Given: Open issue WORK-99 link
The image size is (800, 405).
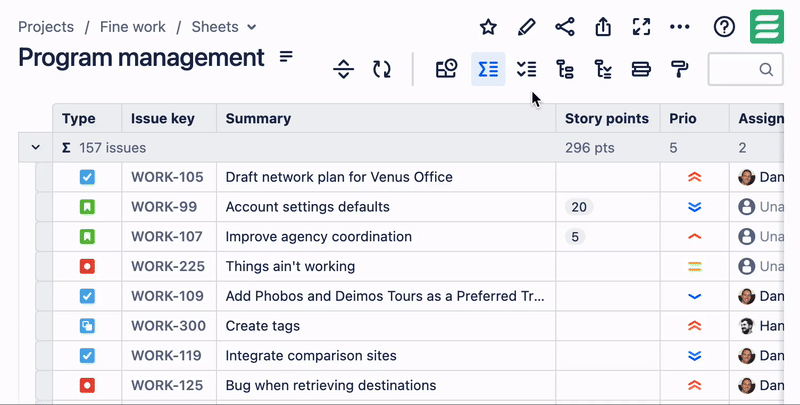Looking at the screenshot, I should [x=164, y=207].
